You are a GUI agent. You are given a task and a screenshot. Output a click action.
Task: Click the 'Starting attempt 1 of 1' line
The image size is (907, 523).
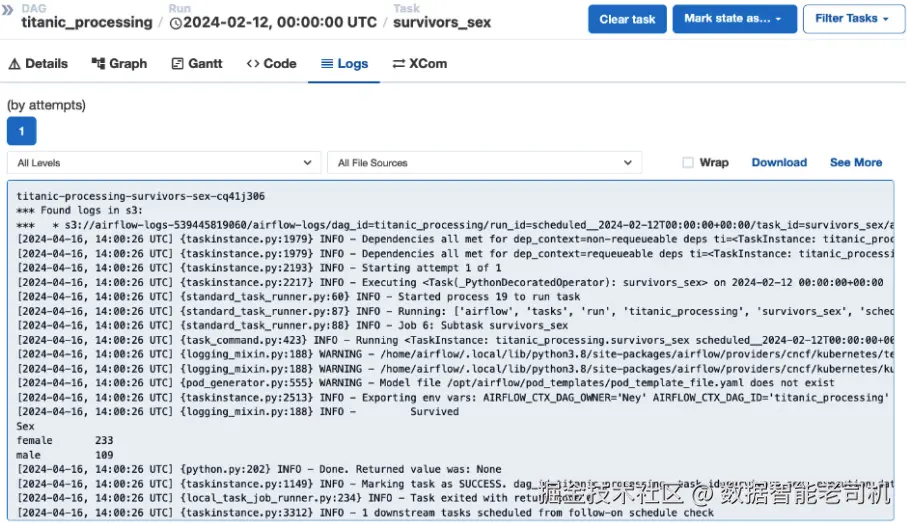259,268
